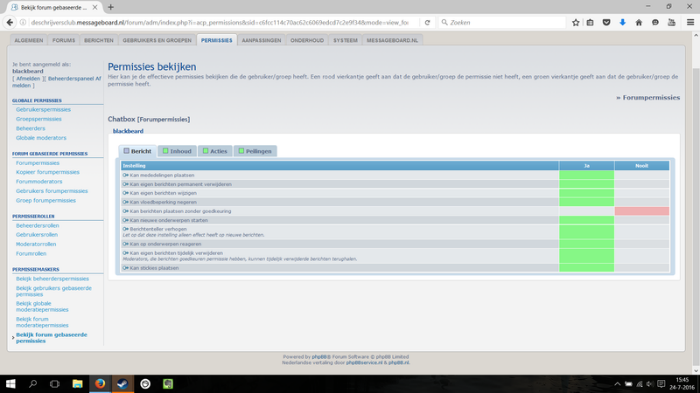This screenshot has width=700, height=393.
Task: Open Beheerders sidebar link
Action: (30, 129)
